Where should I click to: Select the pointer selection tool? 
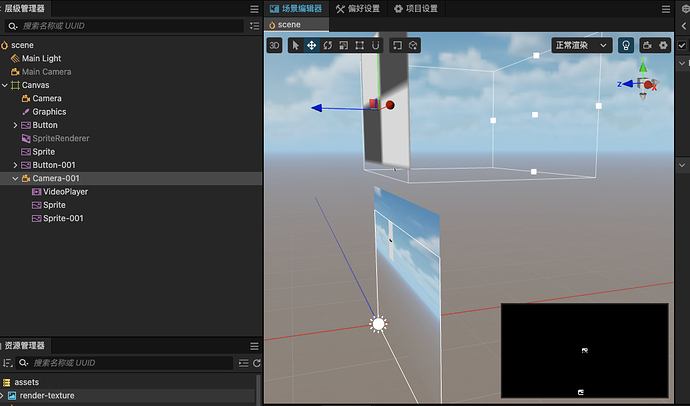coord(296,45)
